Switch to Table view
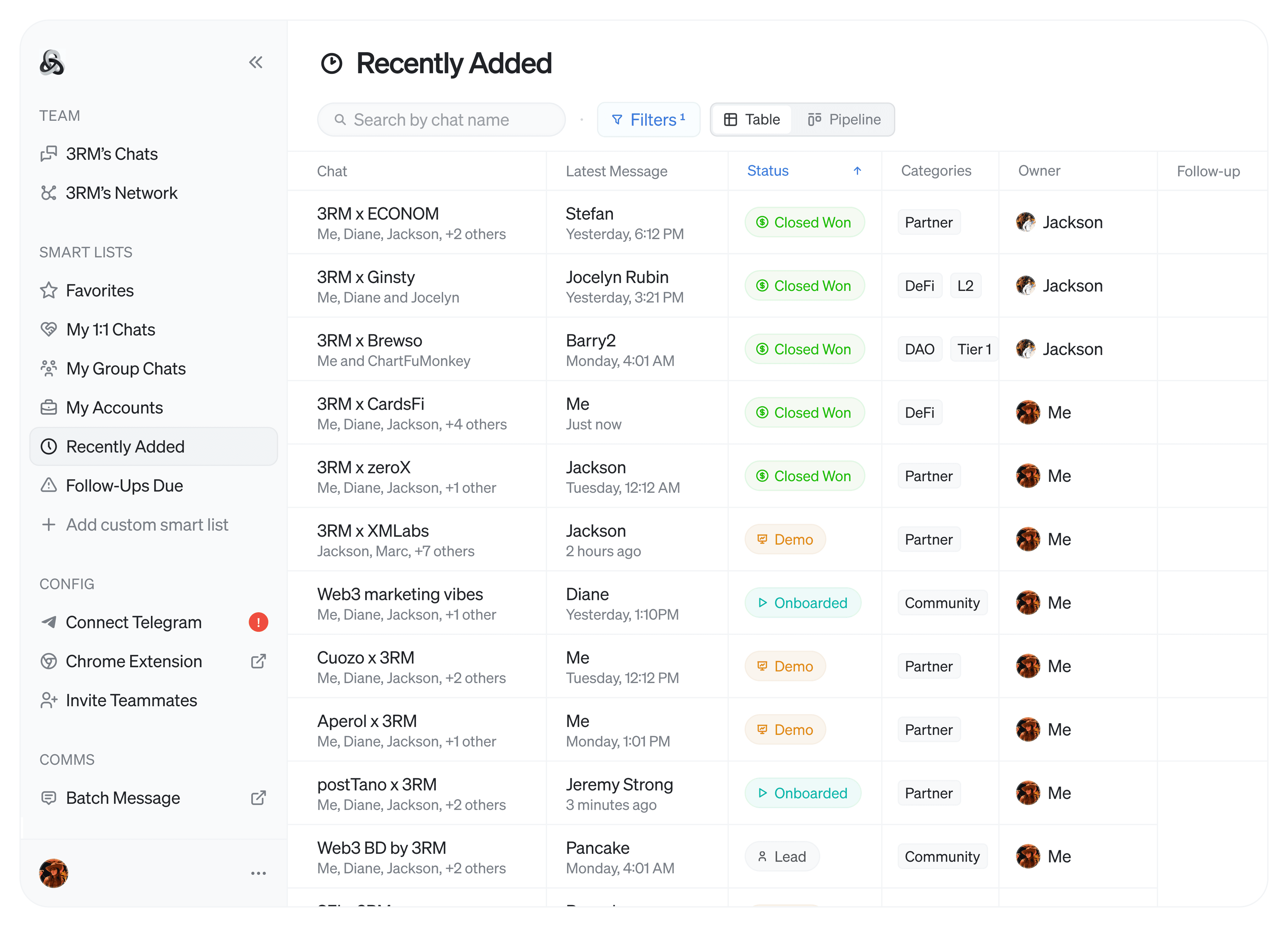This screenshot has height=927, width=1288. tap(751, 119)
